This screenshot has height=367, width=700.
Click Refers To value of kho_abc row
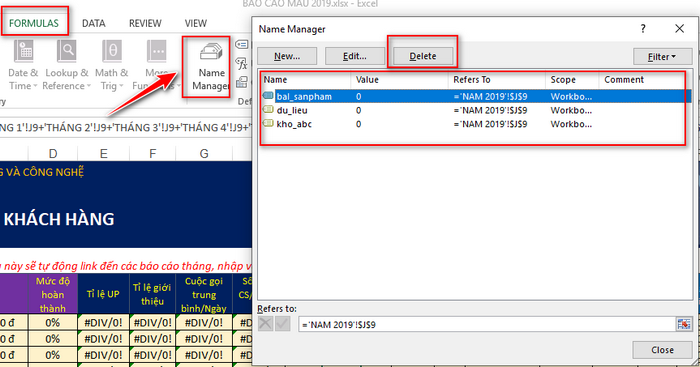click(x=490, y=124)
